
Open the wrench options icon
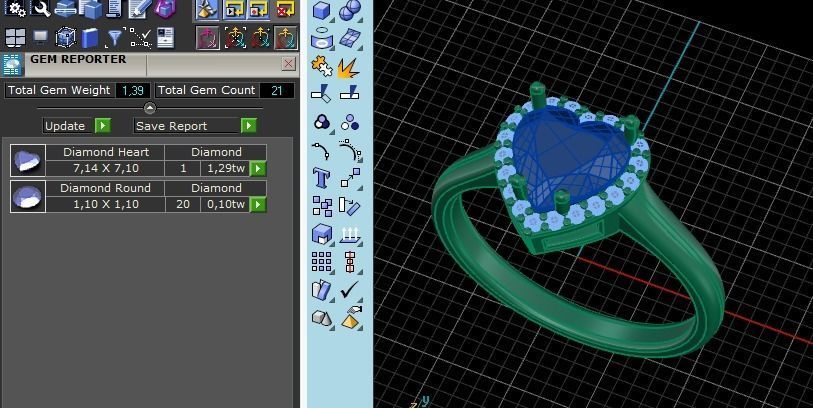(40, 8)
